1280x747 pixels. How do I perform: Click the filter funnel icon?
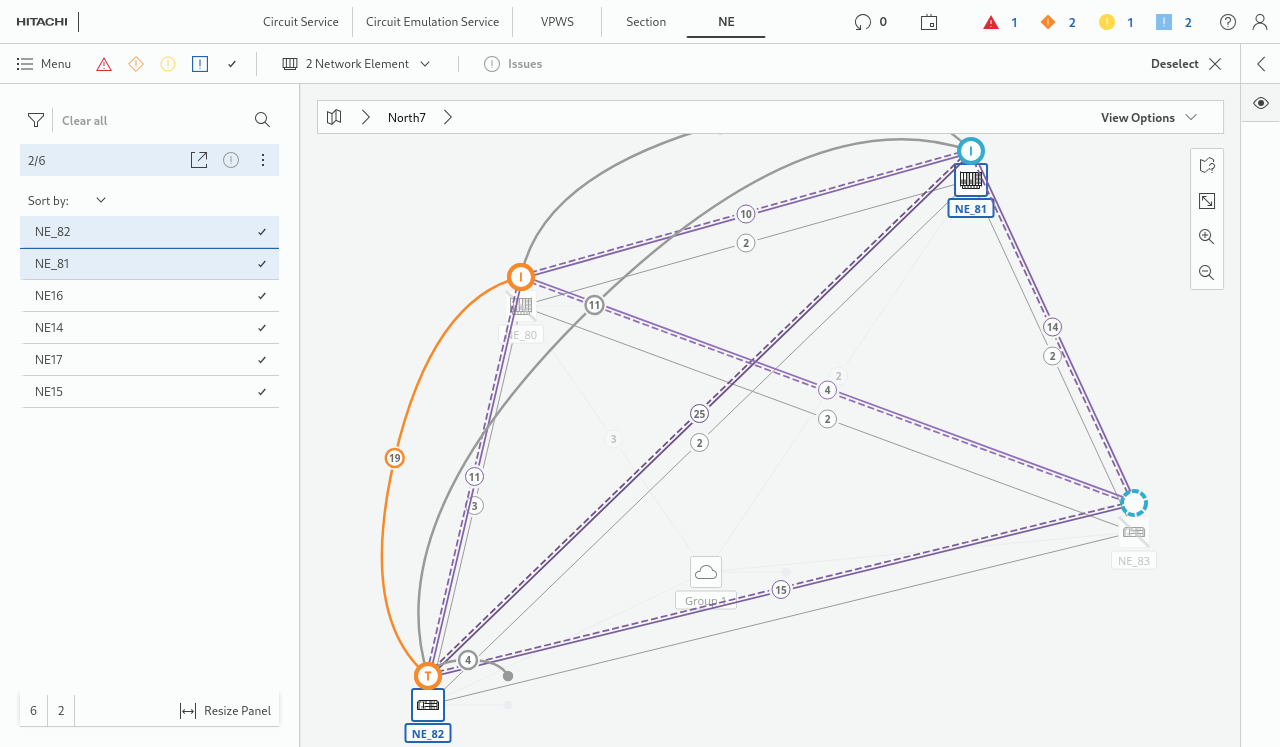click(36, 120)
